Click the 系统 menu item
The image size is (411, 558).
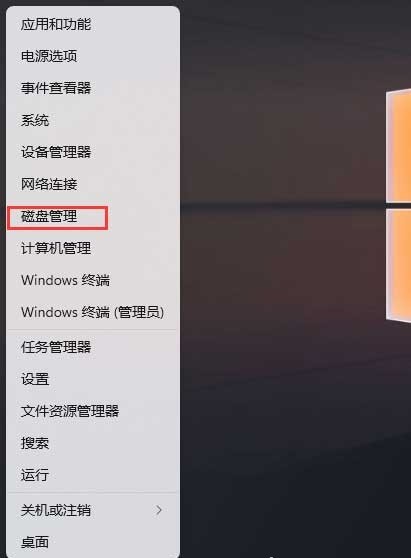[93, 120]
